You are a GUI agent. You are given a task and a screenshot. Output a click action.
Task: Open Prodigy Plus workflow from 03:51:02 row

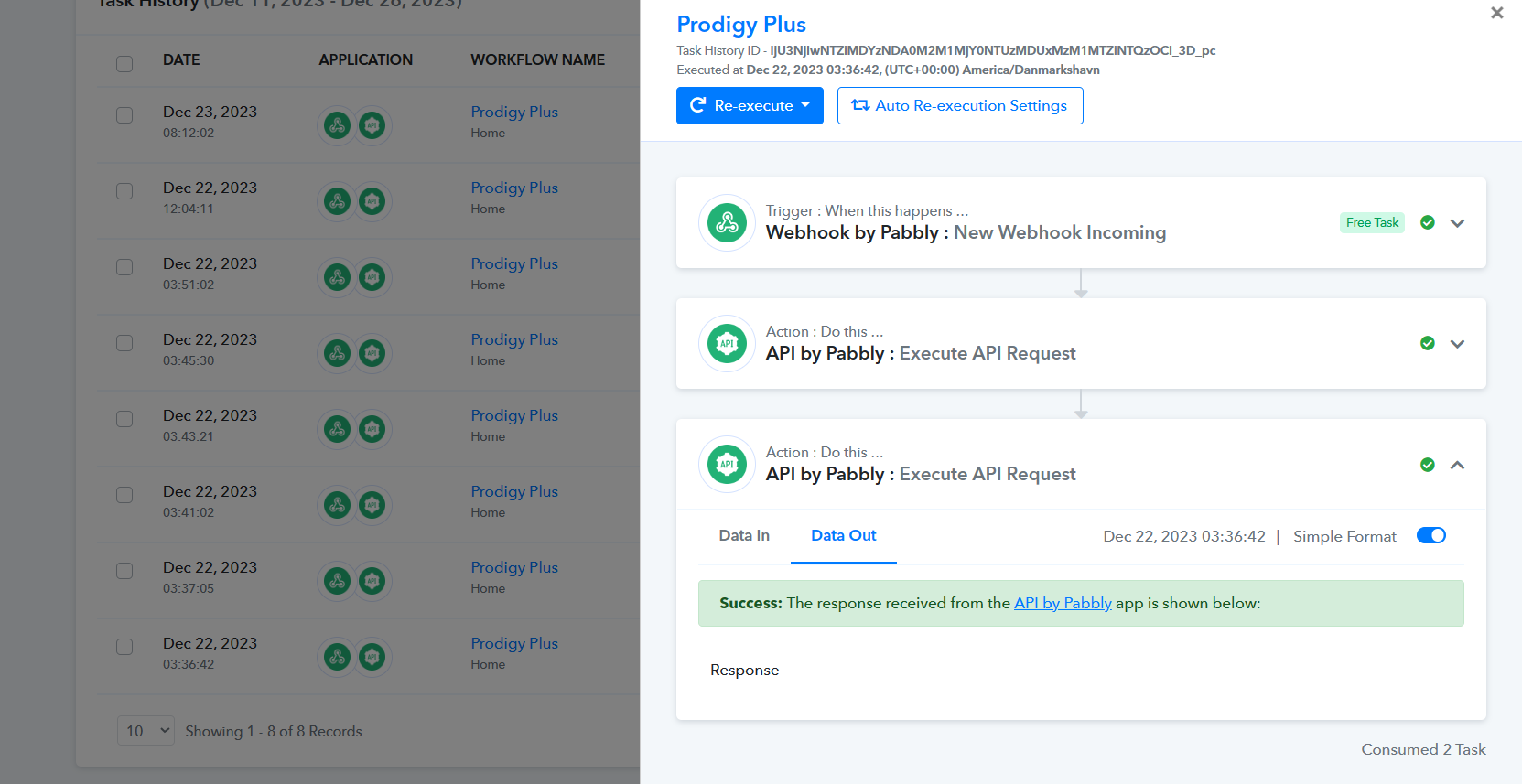tap(514, 263)
